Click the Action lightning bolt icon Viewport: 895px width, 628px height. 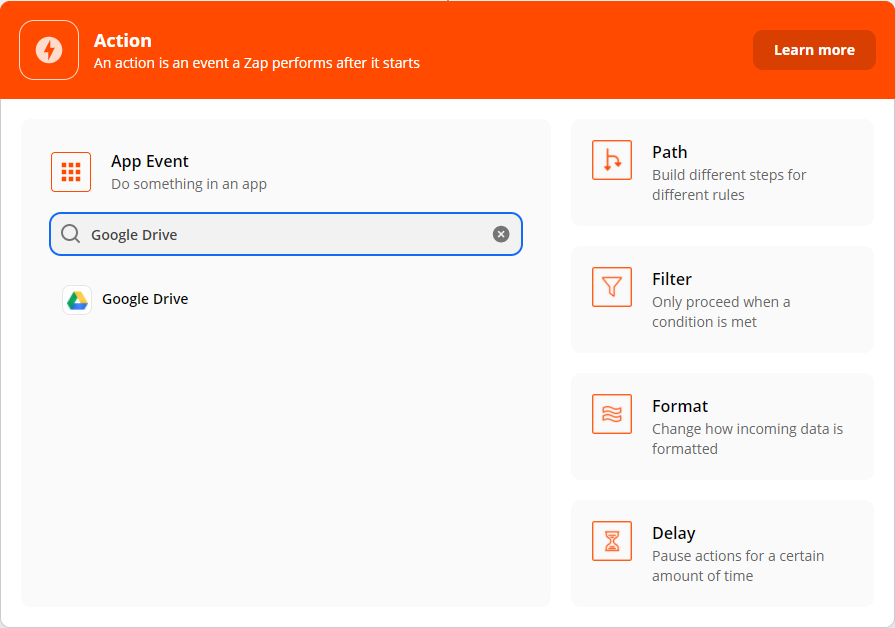[49, 50]
